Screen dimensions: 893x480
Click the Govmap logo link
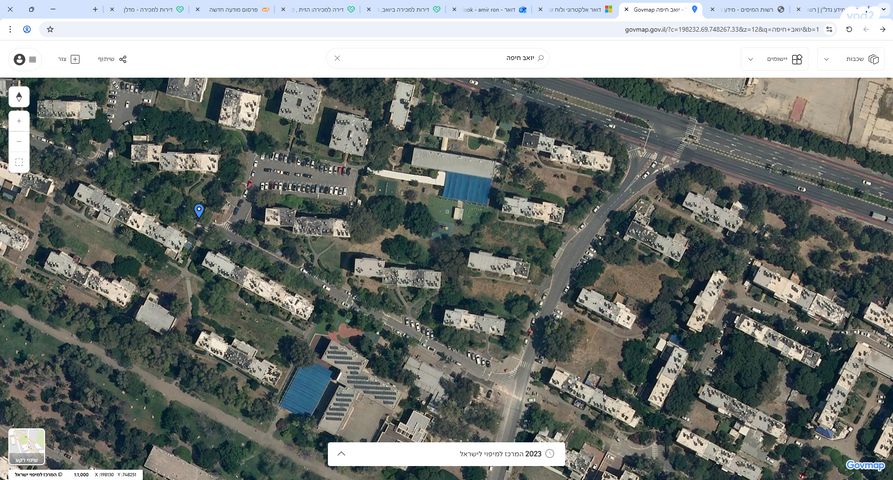pyautogui.click(x=864, y=465)
